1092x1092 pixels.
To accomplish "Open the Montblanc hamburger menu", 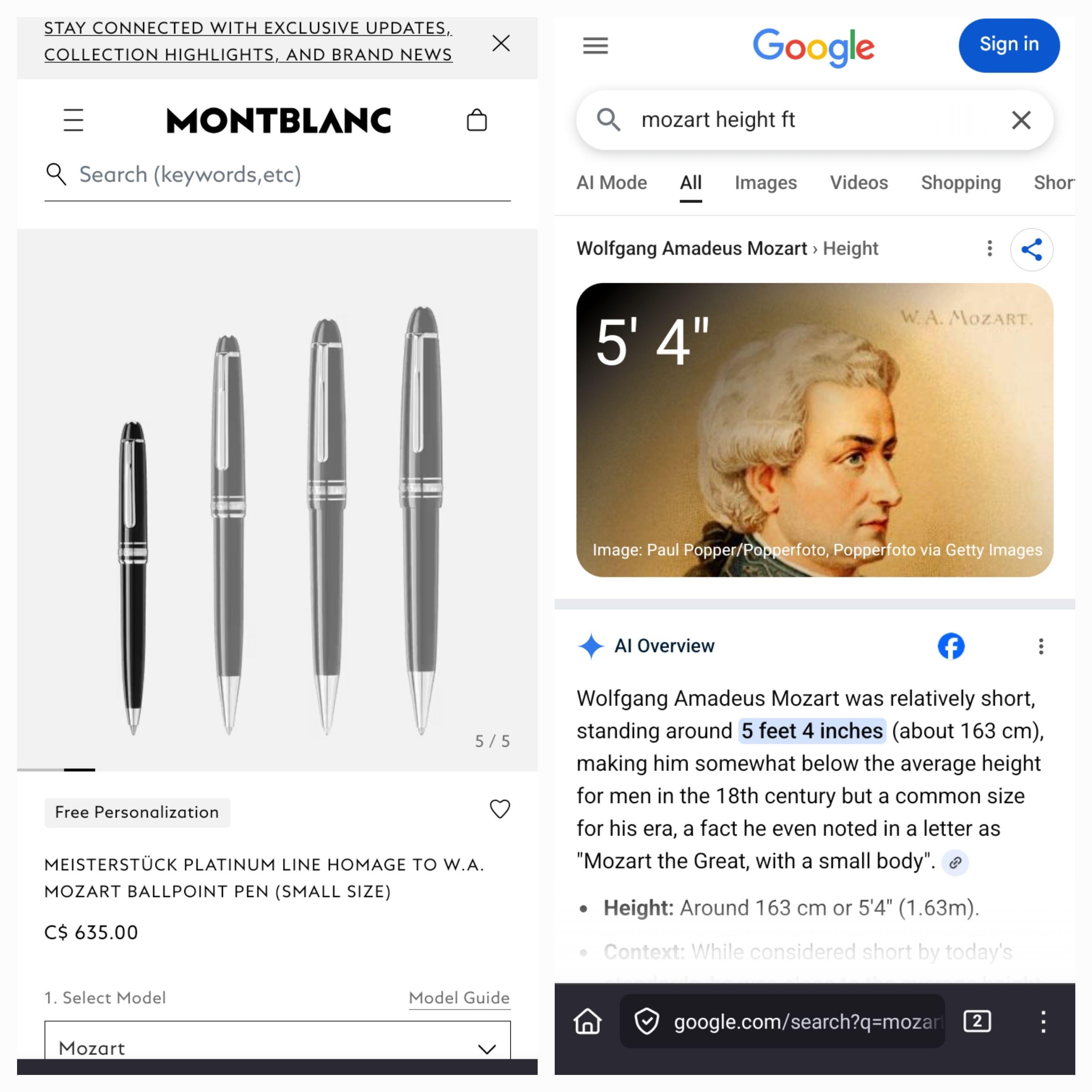I will point(74,120).
